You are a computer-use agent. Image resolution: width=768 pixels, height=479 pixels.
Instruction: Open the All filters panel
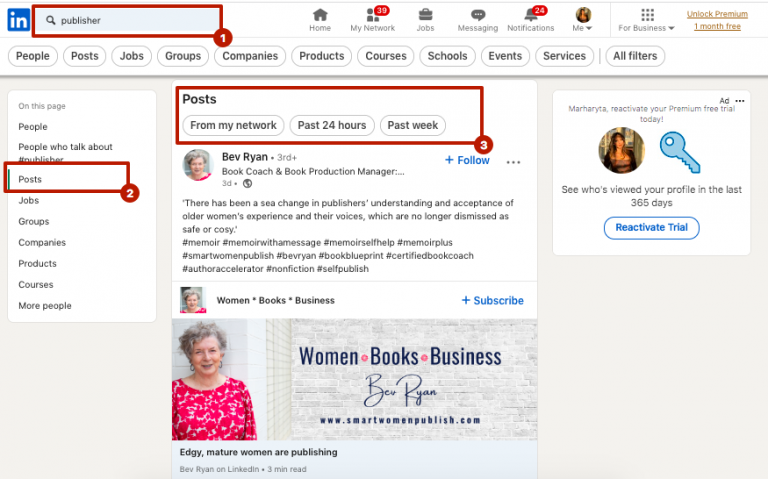click(x=634, y=56)
